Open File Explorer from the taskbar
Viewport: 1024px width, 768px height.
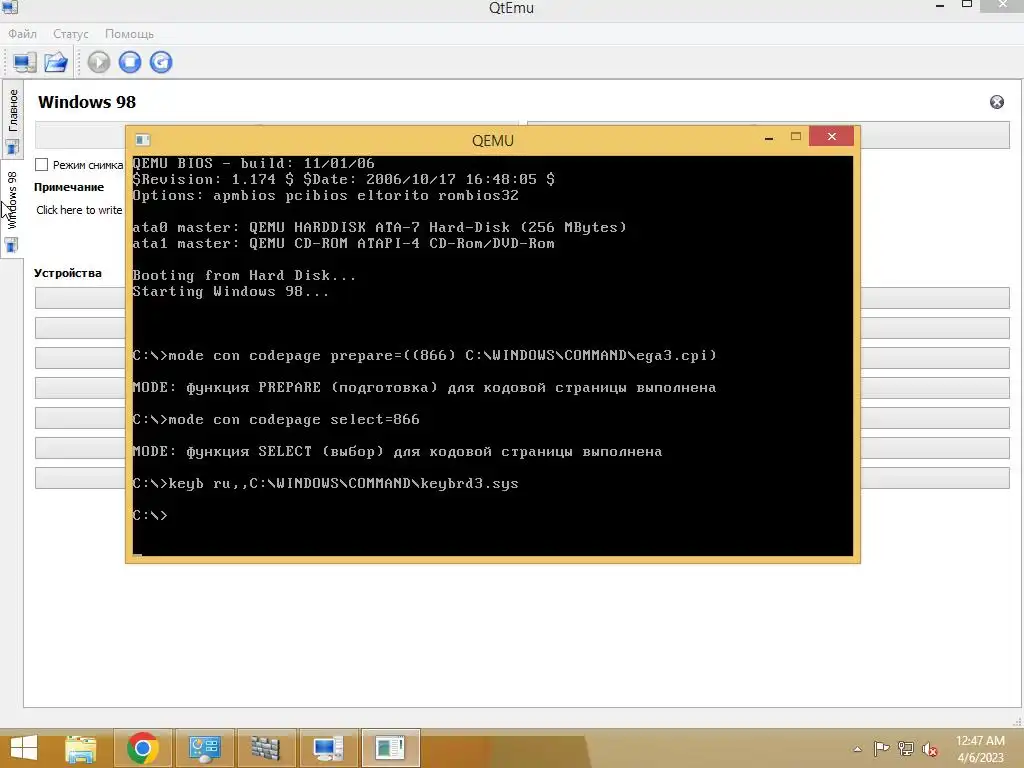(81, 748)
